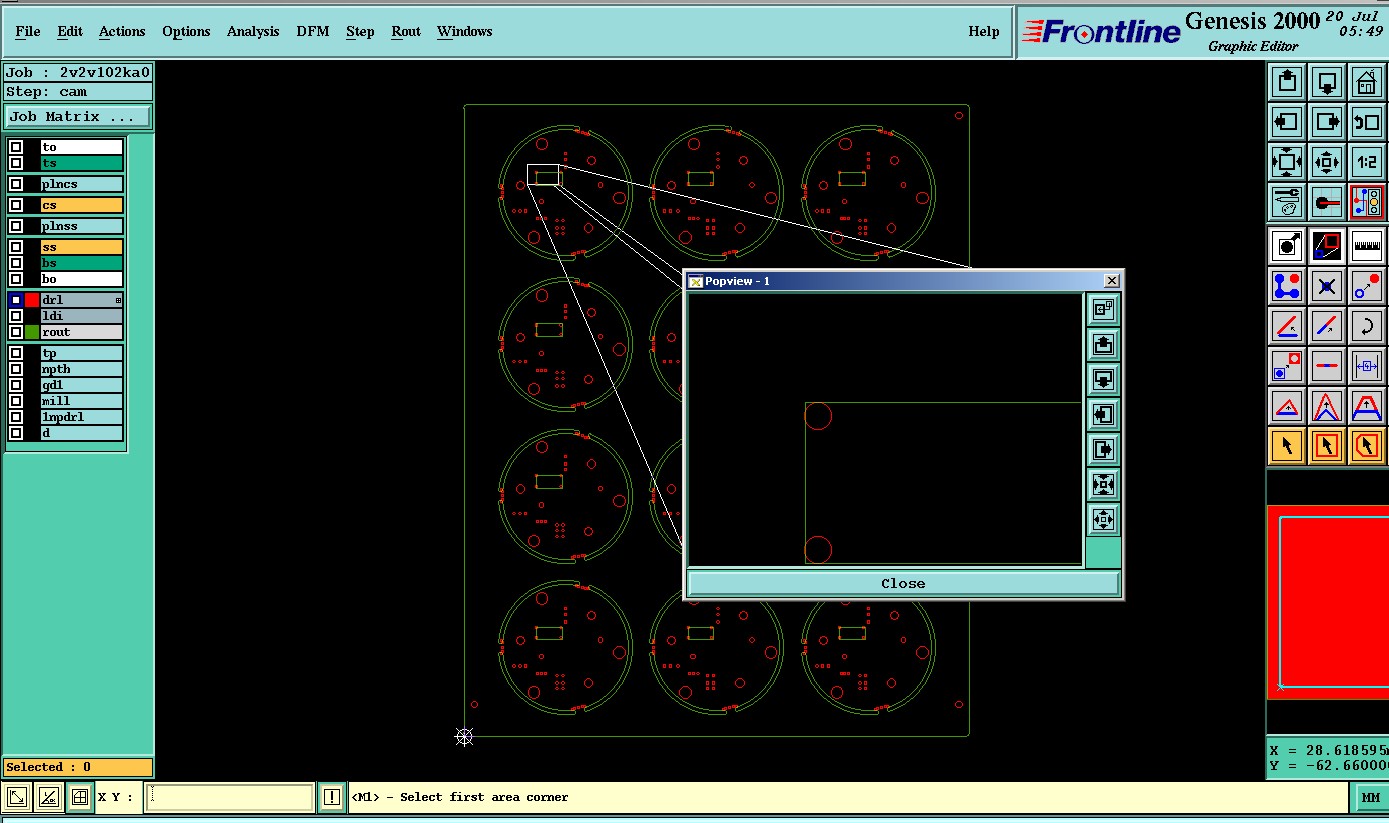Click the red color swatch beside drl
The width and height of the screenshot is (1389, 823).
coord(32,300)
